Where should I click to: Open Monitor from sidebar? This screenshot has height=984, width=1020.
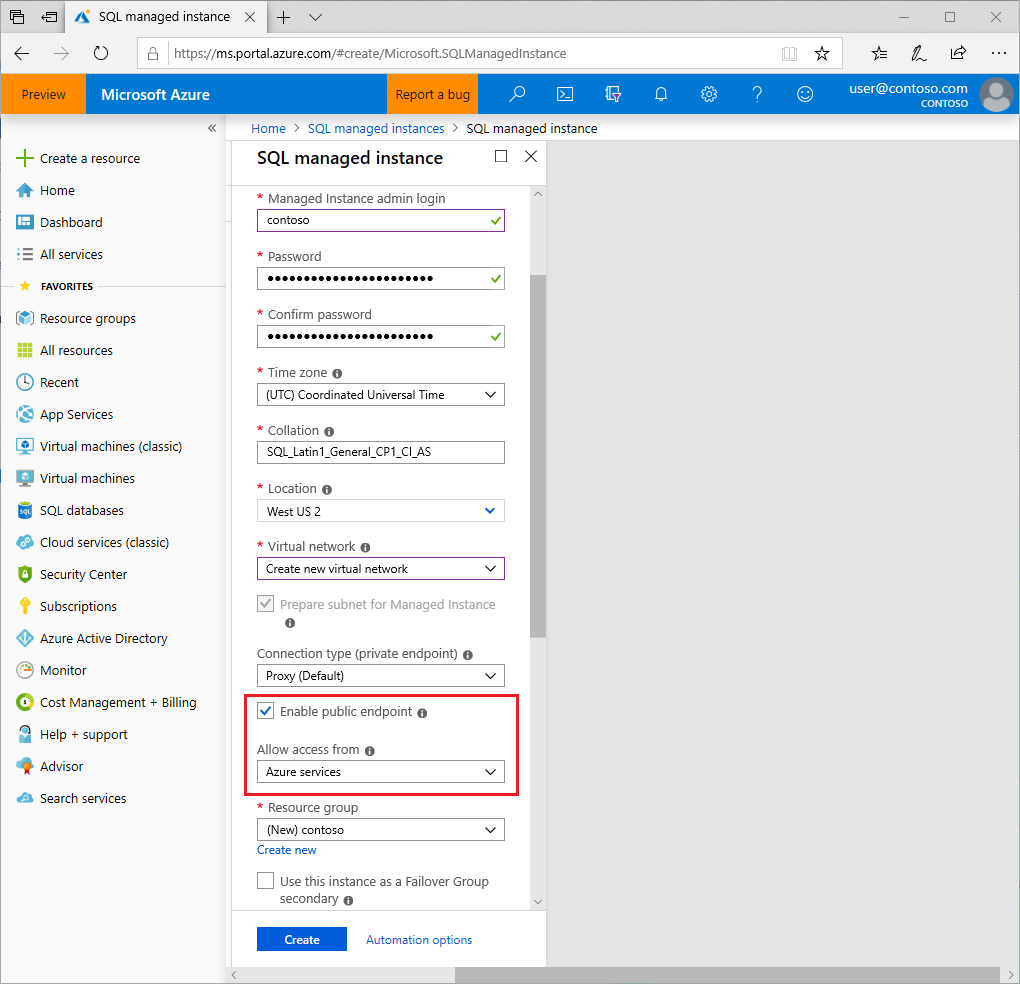(x=51, y=671)
